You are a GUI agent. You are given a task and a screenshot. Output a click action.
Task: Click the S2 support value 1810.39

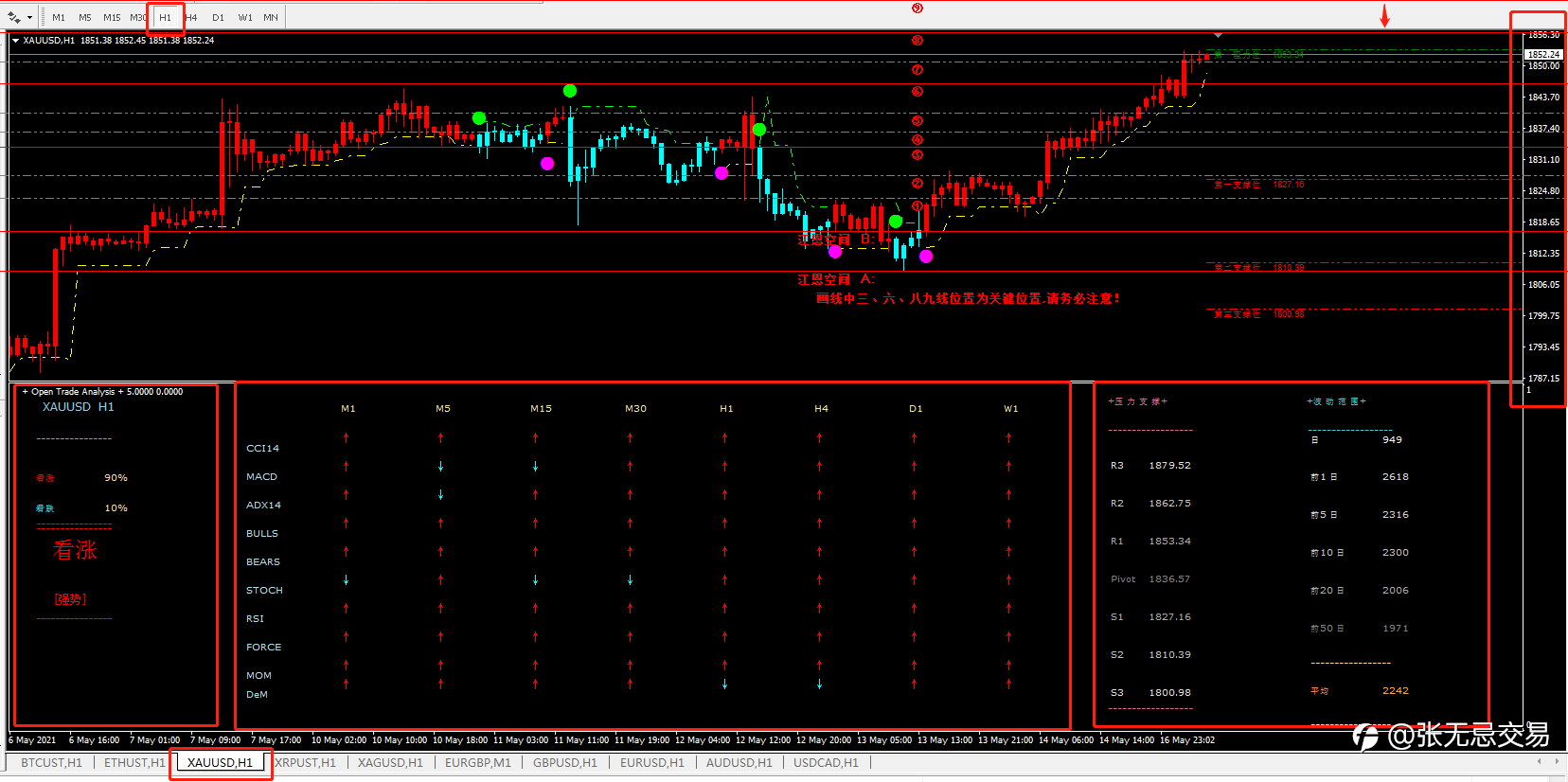1170,654
